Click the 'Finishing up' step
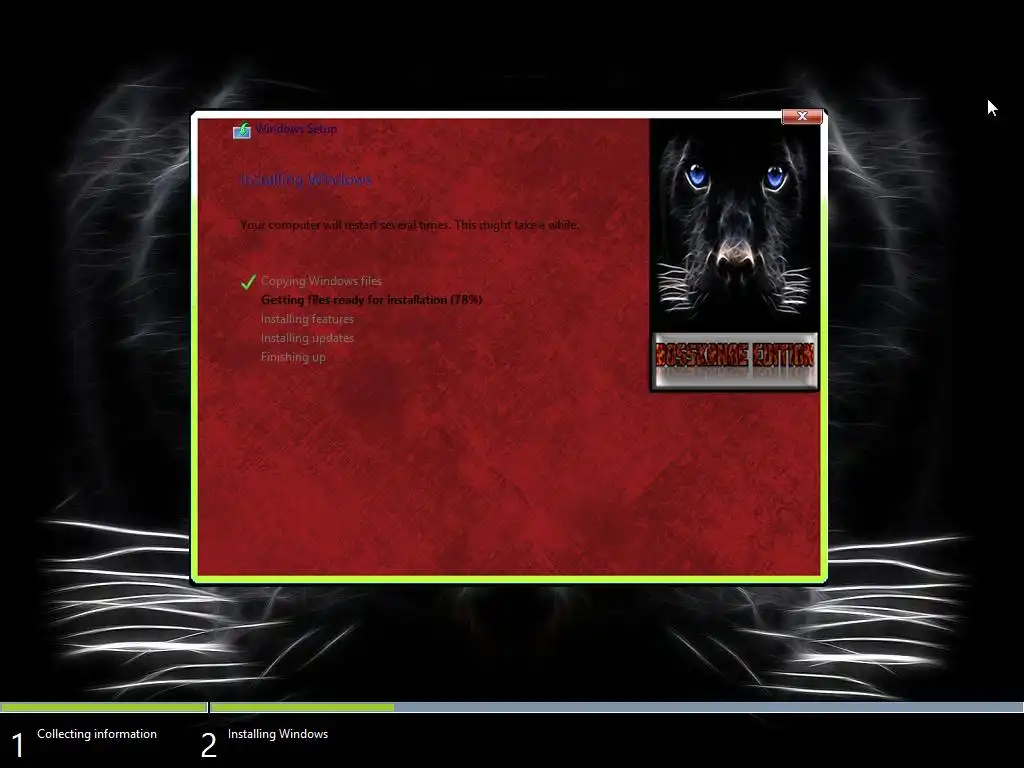1024x768 pixels. 293,357
